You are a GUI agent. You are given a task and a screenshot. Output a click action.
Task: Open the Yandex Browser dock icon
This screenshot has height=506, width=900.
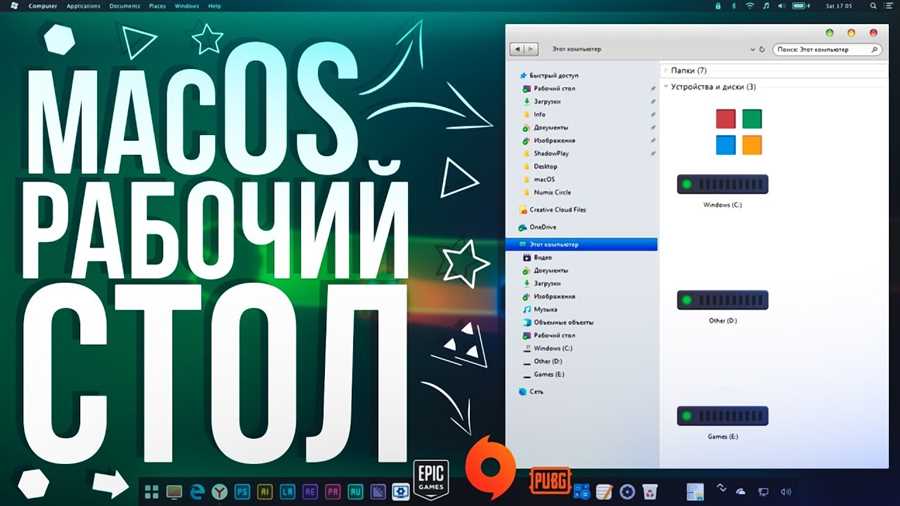click(219, 492)
